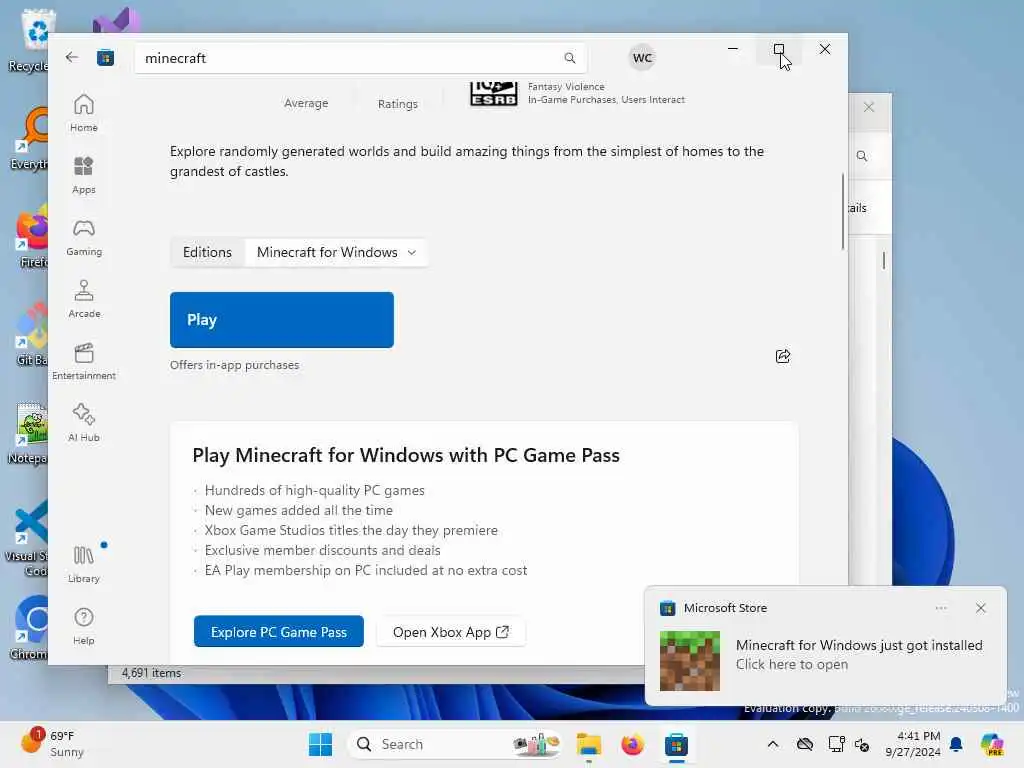
Task: Open the Apps section in sidebar
Action: (x=84, y=175)
